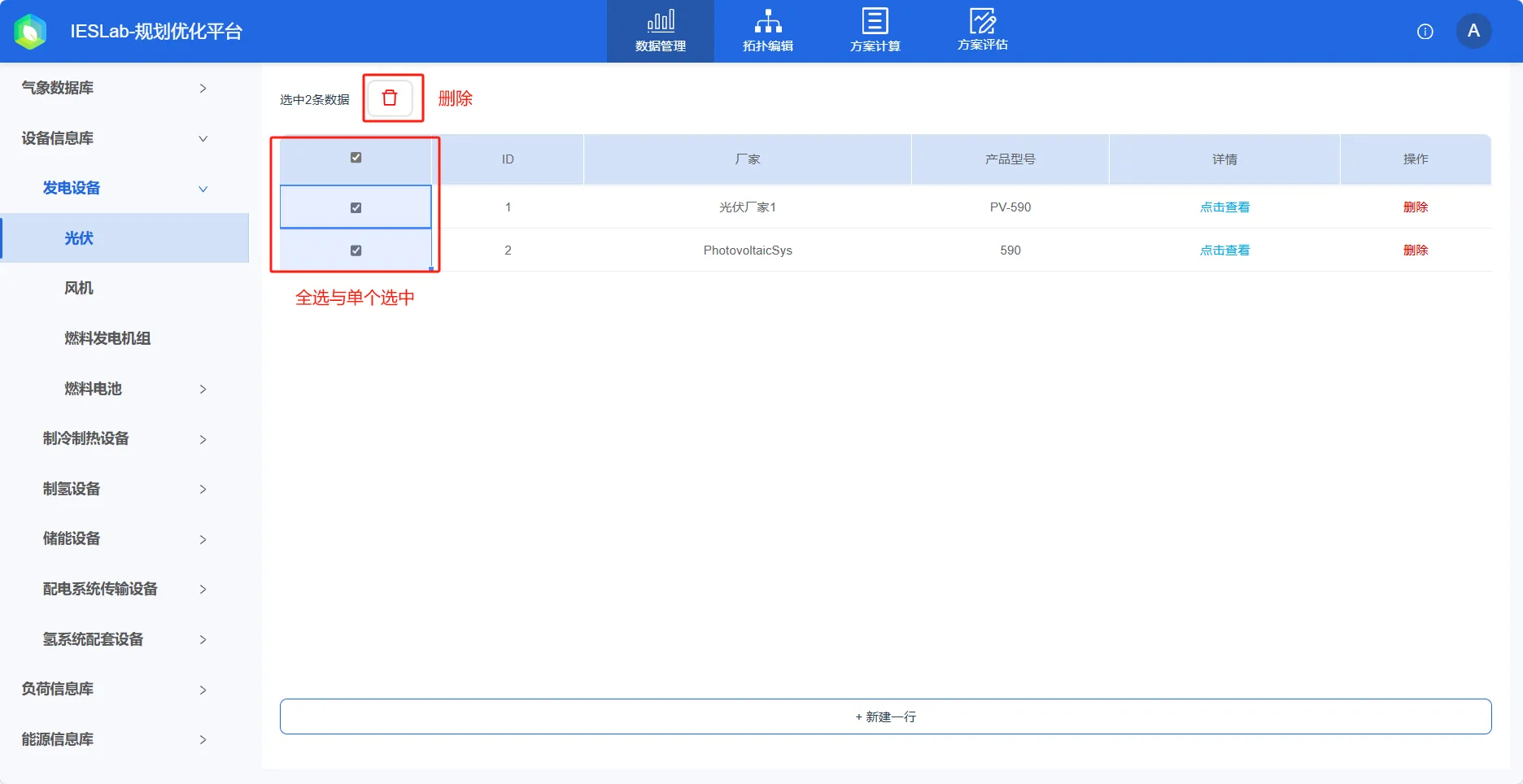Open the user avatar A menu
This screenshot has width=1523, height=784.
pos(1473,31)
